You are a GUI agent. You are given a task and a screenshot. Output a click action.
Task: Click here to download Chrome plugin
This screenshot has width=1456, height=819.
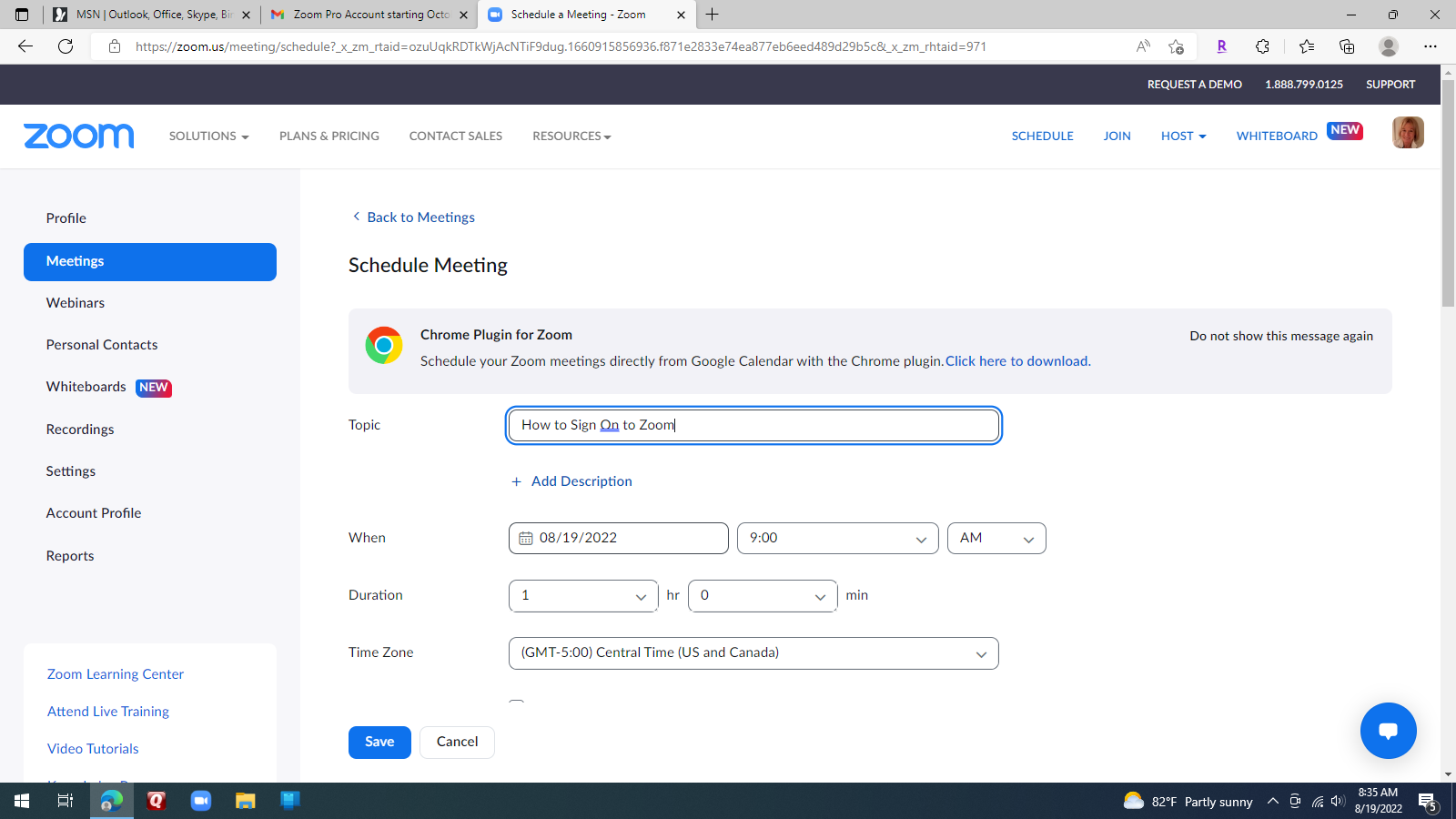coord(1016,361)
